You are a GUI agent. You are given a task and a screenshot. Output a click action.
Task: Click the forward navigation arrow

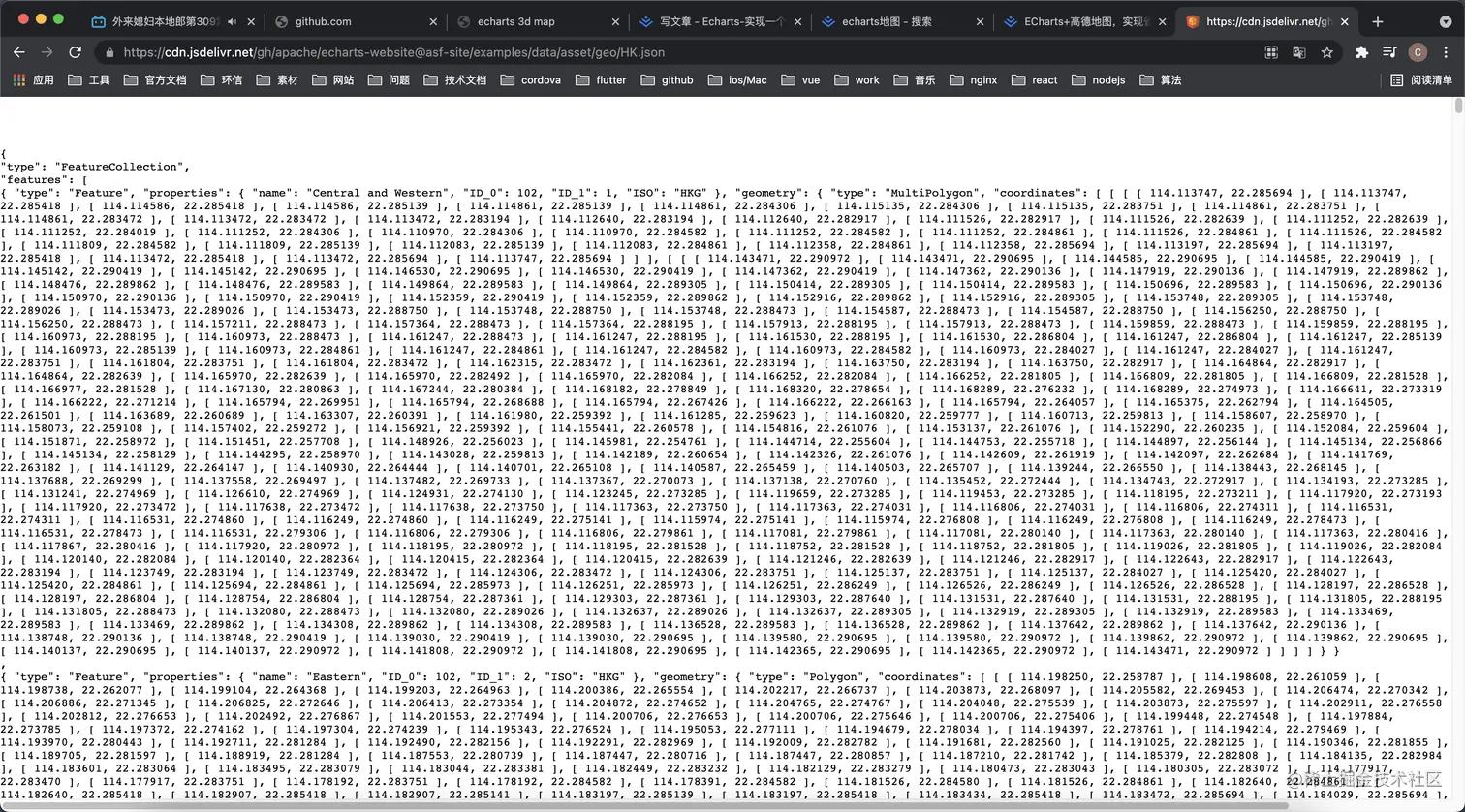click(47, 52)
